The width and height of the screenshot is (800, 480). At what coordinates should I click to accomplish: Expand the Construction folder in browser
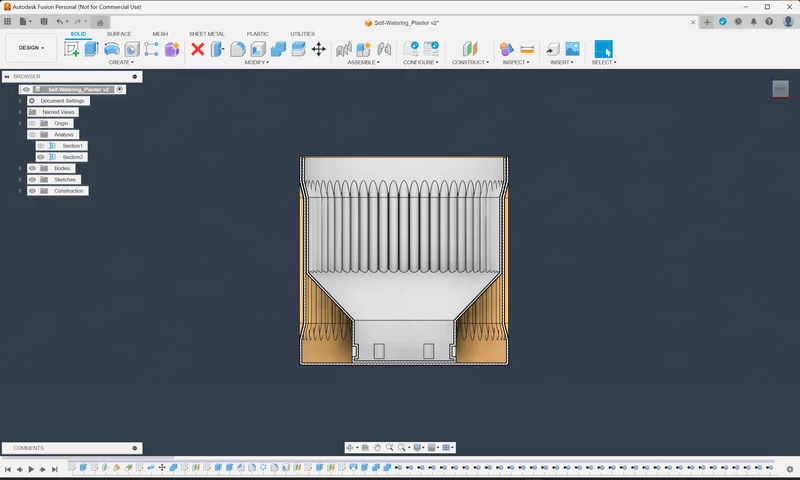20,191
